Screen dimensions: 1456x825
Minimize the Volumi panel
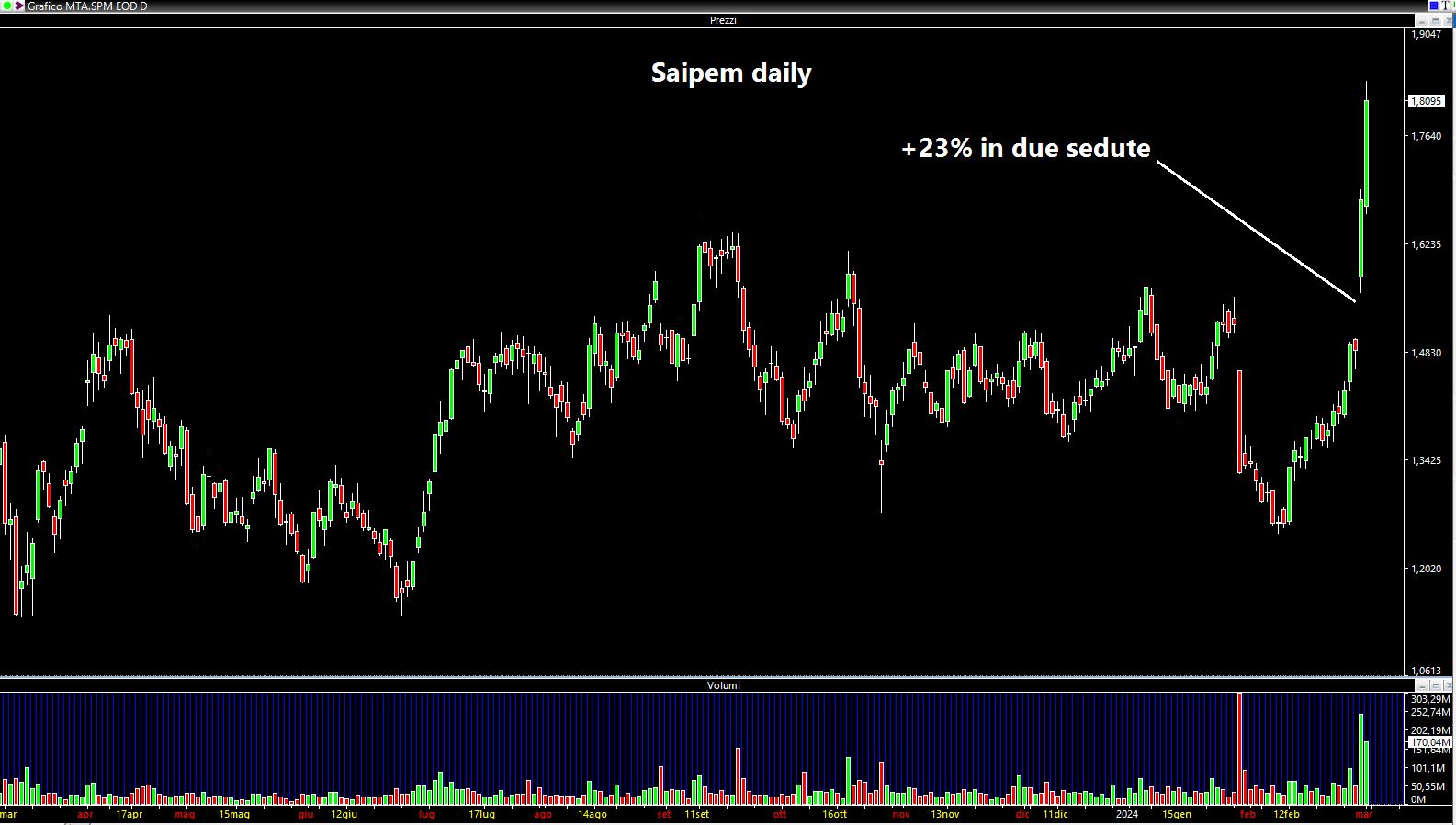point(1422,685)
